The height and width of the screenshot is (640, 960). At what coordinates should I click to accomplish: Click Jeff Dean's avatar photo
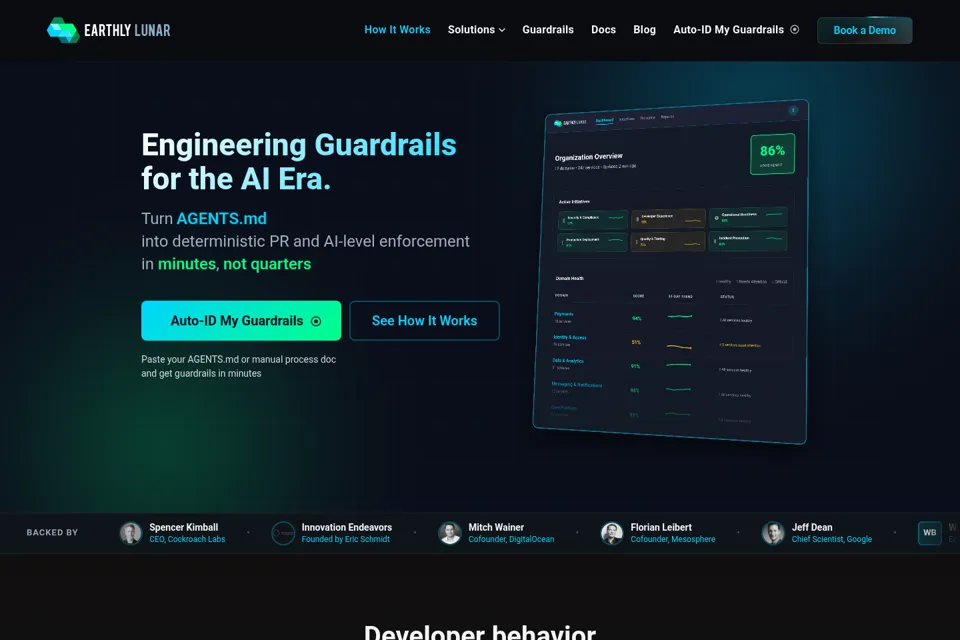(773, 533)
